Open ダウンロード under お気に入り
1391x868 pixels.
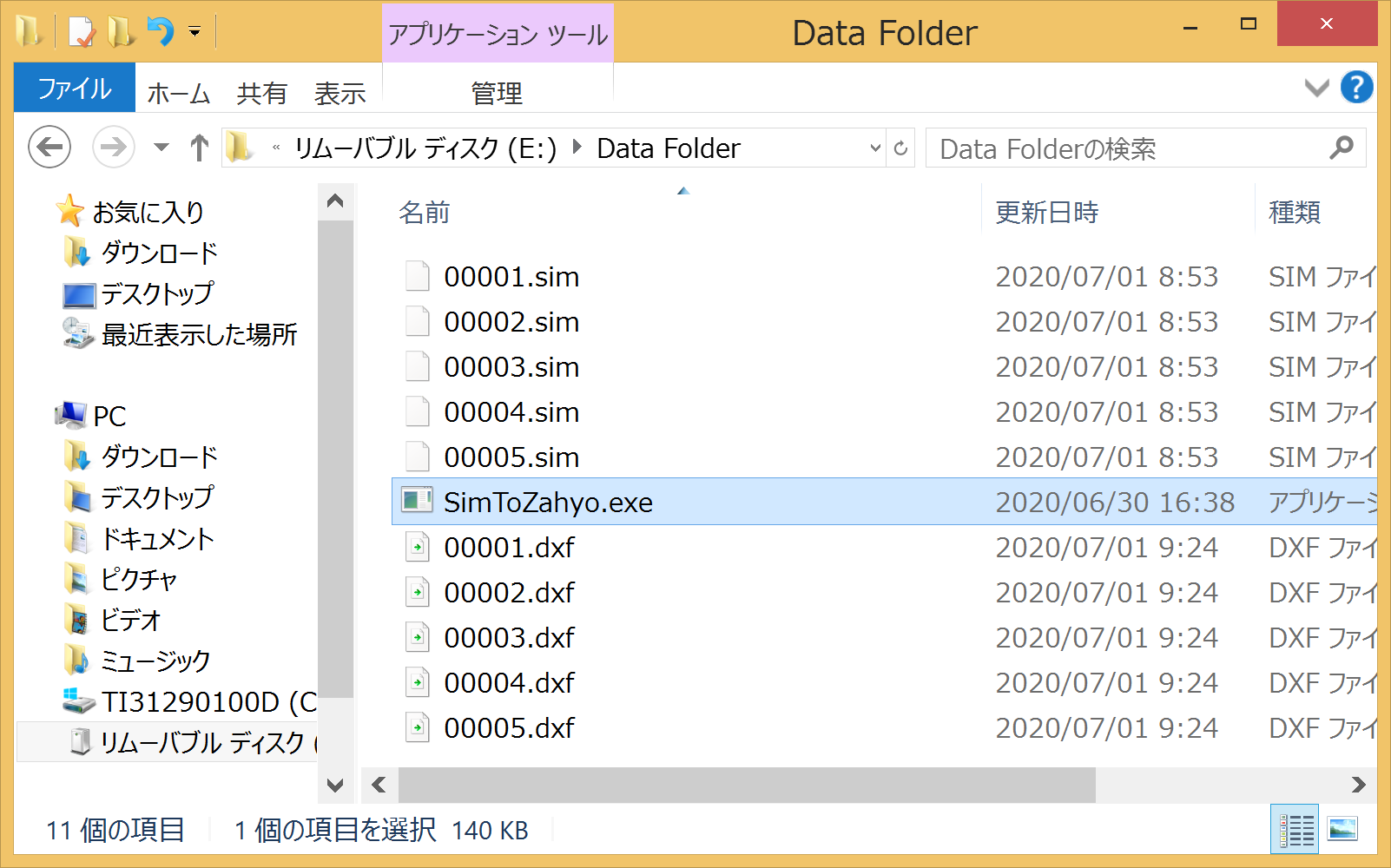click(159, 253)
